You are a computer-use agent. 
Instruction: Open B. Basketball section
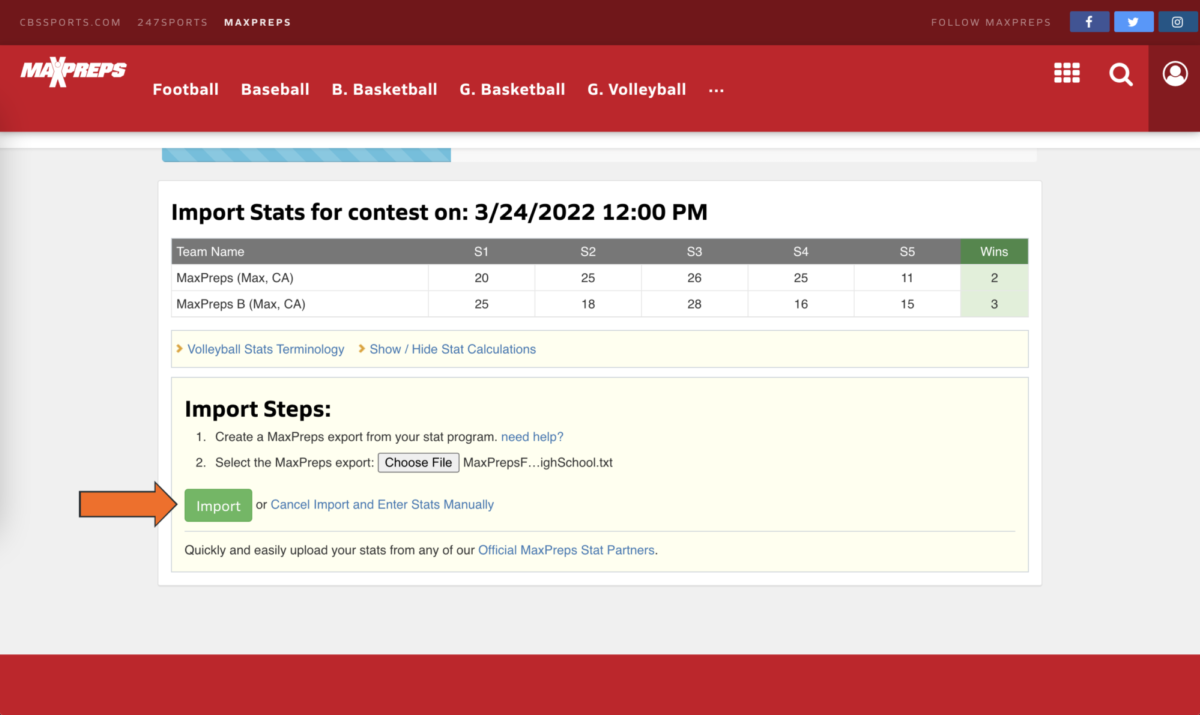coord(384,89)
